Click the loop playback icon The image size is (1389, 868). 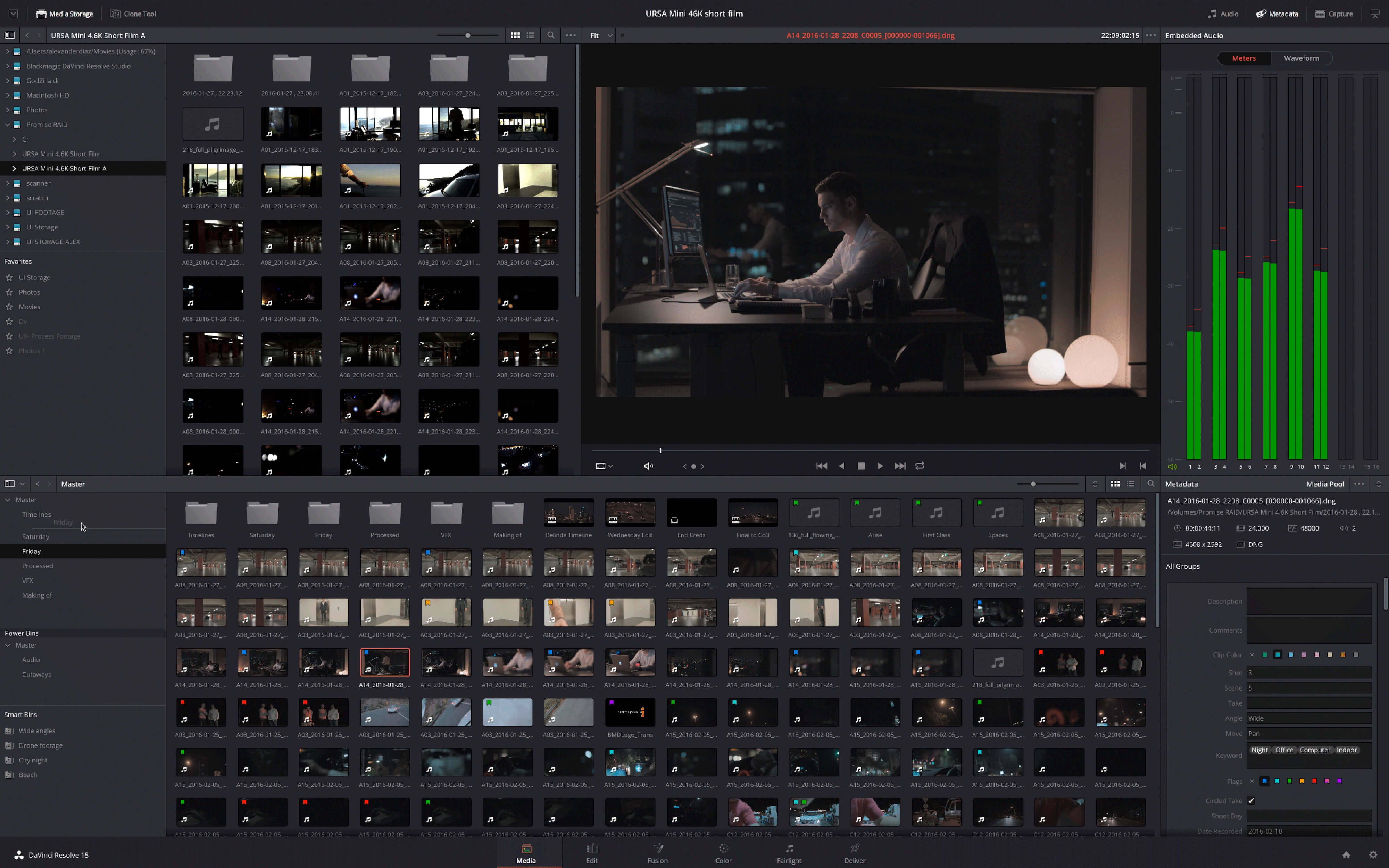tap(919, 465)
